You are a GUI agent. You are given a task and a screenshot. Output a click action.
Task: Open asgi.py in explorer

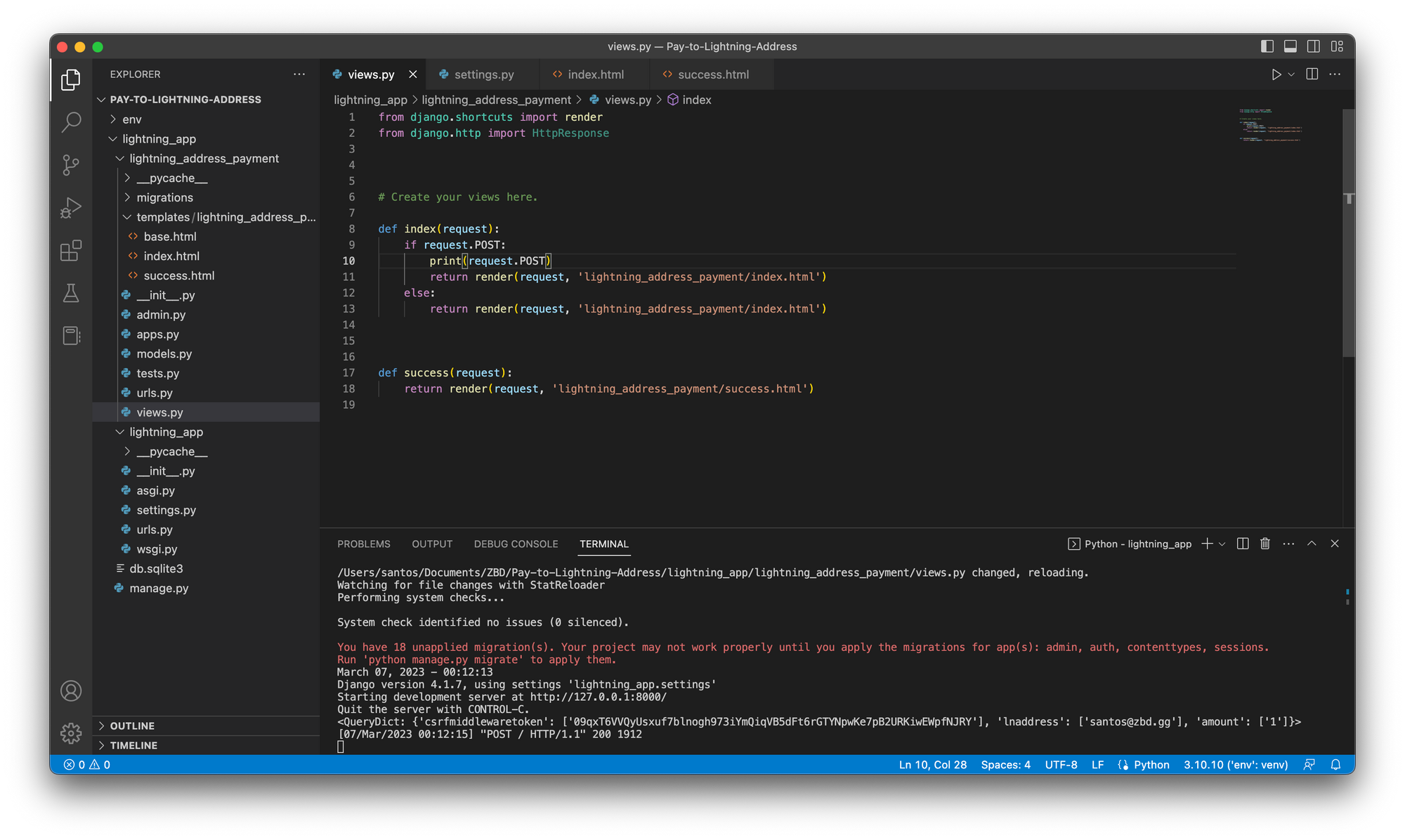point(206,491)
